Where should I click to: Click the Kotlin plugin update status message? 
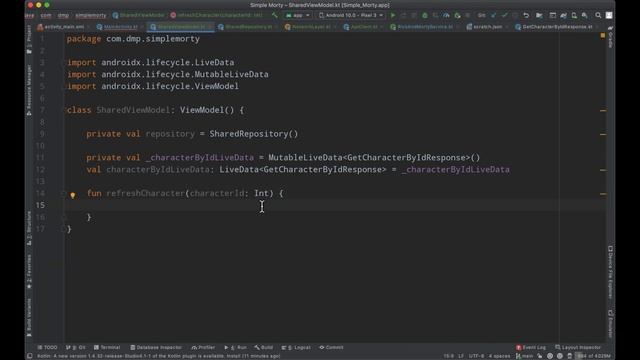point(158,356)
